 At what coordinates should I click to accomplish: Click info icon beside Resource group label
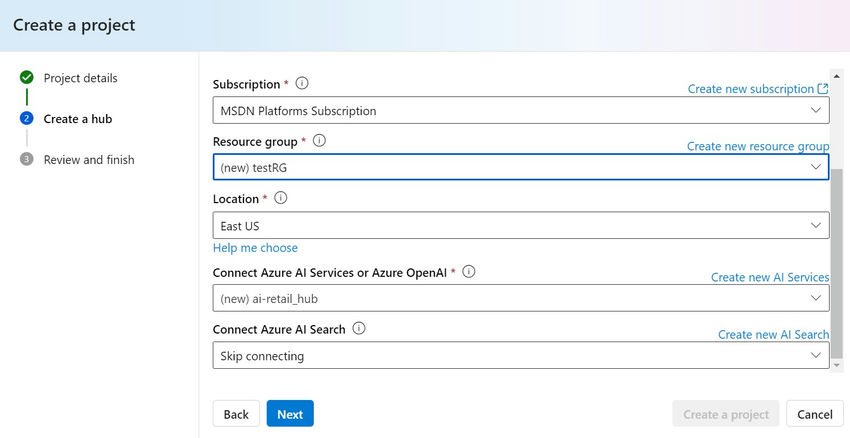click(320, 141)
